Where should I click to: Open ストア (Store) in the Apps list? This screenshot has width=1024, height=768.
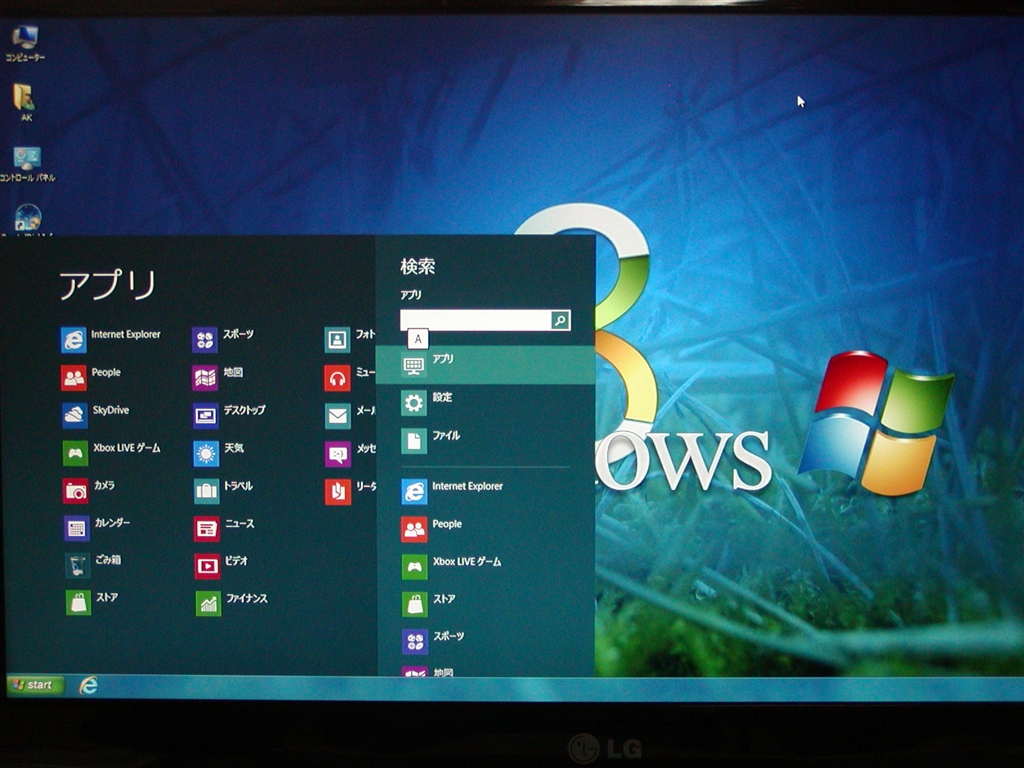point(91,602)
